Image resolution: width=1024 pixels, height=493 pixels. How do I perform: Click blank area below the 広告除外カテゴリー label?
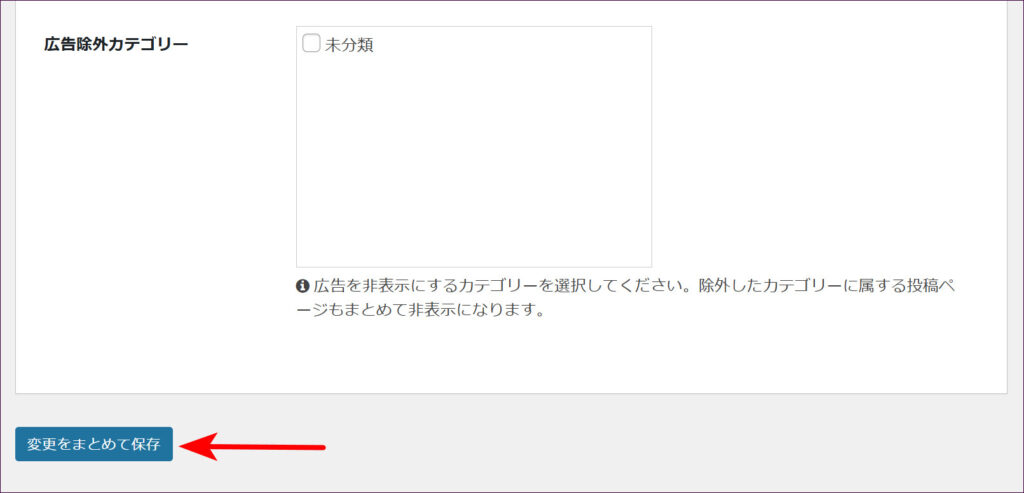point(116,180)
